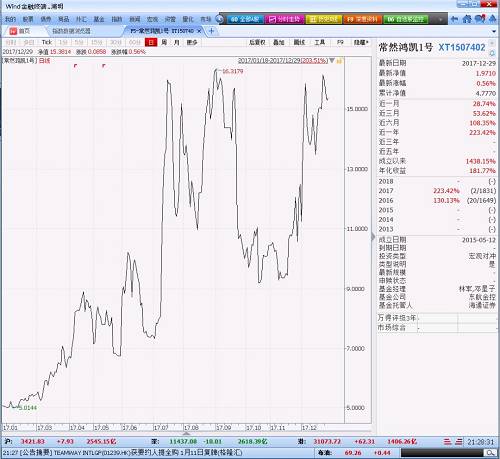This screenshot has height=459, width=500.
Task: Open the 外汇 menu
Action: click(81, 19)
